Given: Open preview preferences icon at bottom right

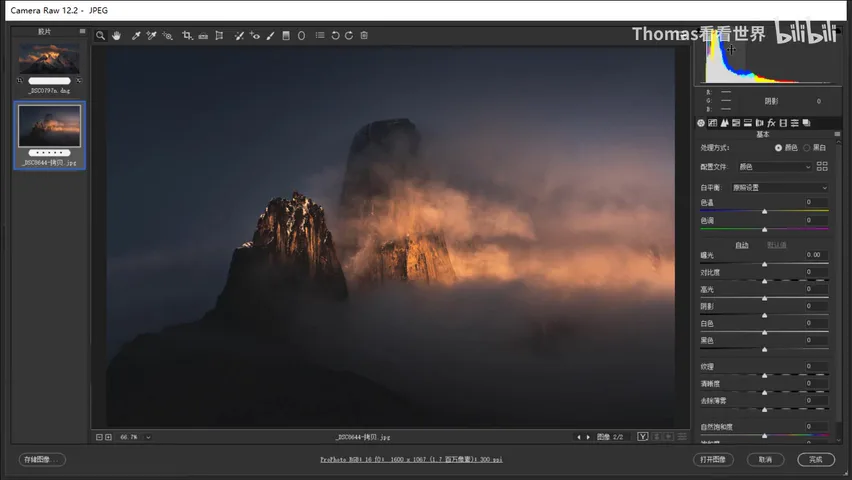Looking at the screenshot, I should click(682, 437).
